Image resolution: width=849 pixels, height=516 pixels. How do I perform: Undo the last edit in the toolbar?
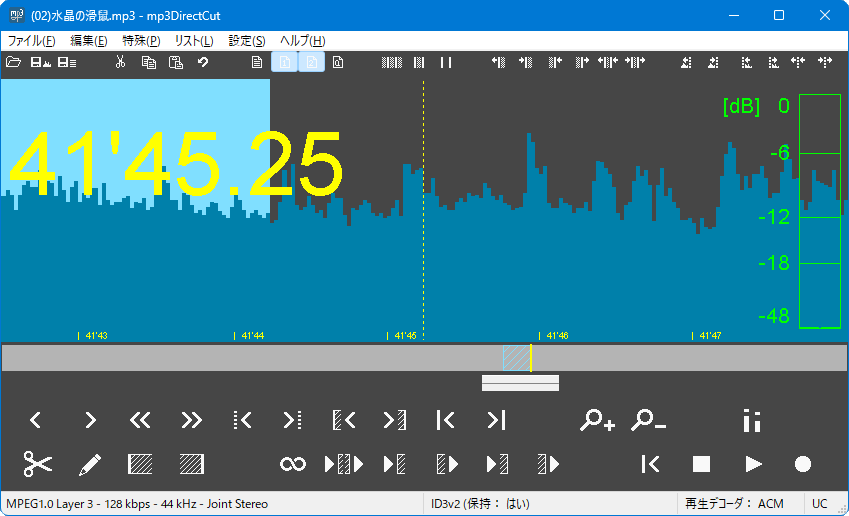point(203,62)
